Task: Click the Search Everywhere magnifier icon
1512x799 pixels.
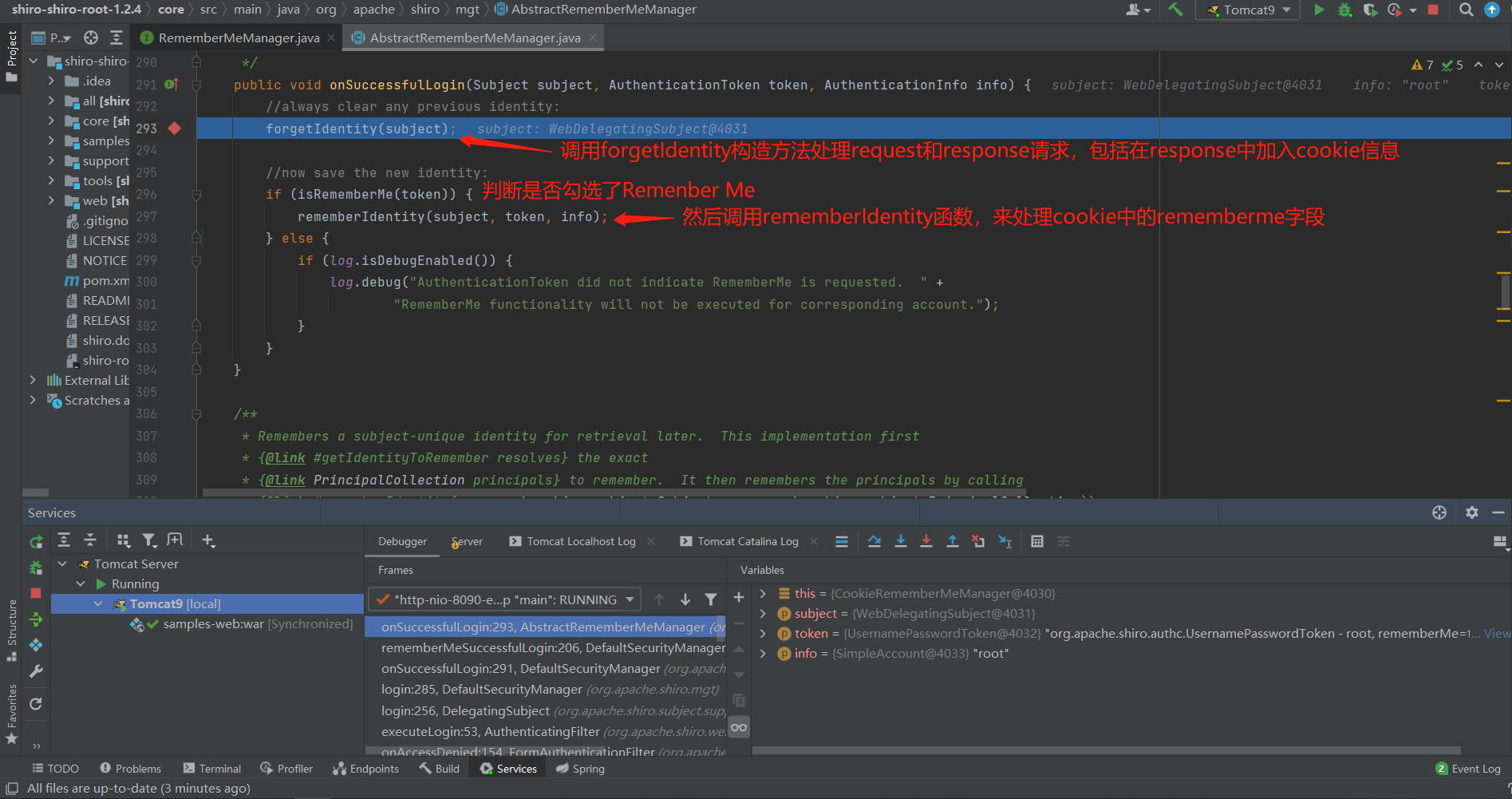Action: 1466,10
